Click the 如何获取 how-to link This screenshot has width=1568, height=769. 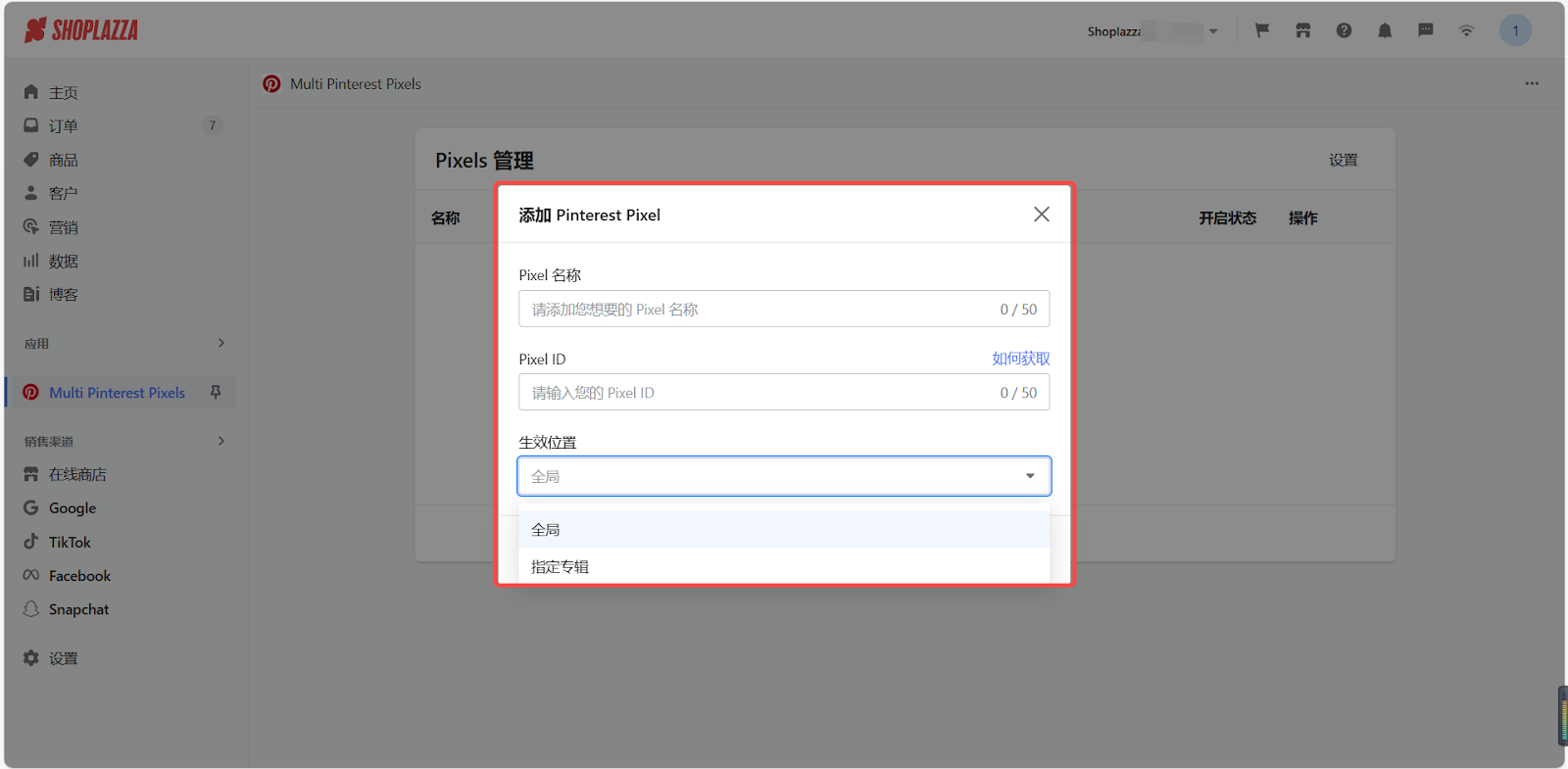coord(1020,359)
